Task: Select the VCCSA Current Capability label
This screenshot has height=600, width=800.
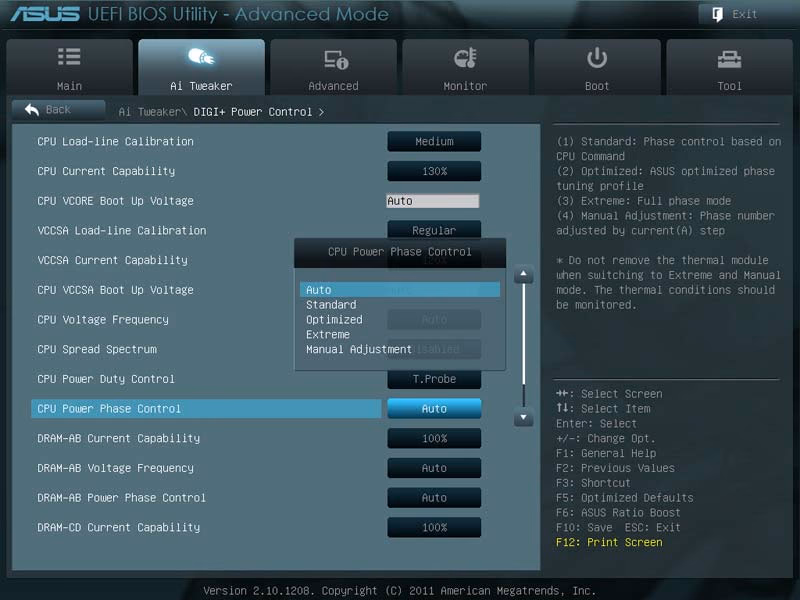Action: coord(112,260)
